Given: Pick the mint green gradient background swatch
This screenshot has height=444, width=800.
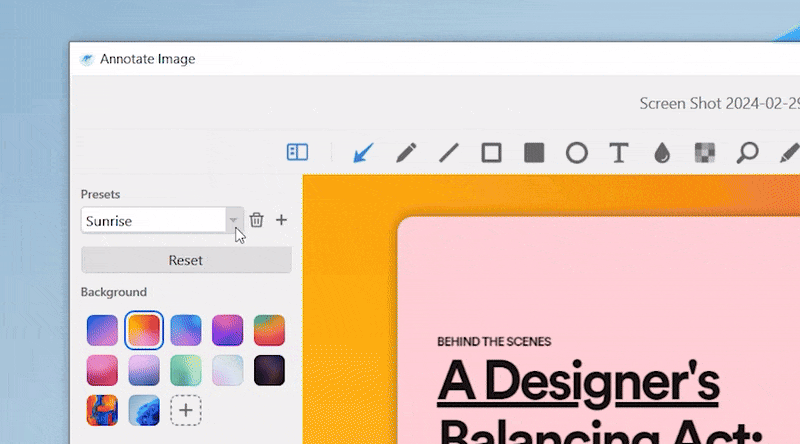Looking at the screenshot, I should click(x=185, y=370).
